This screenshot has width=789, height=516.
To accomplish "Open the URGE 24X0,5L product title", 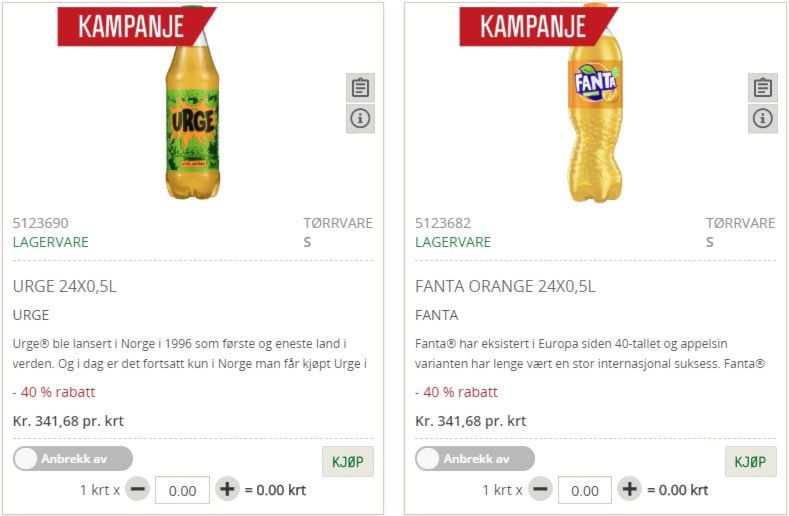I will click(64, 286).
